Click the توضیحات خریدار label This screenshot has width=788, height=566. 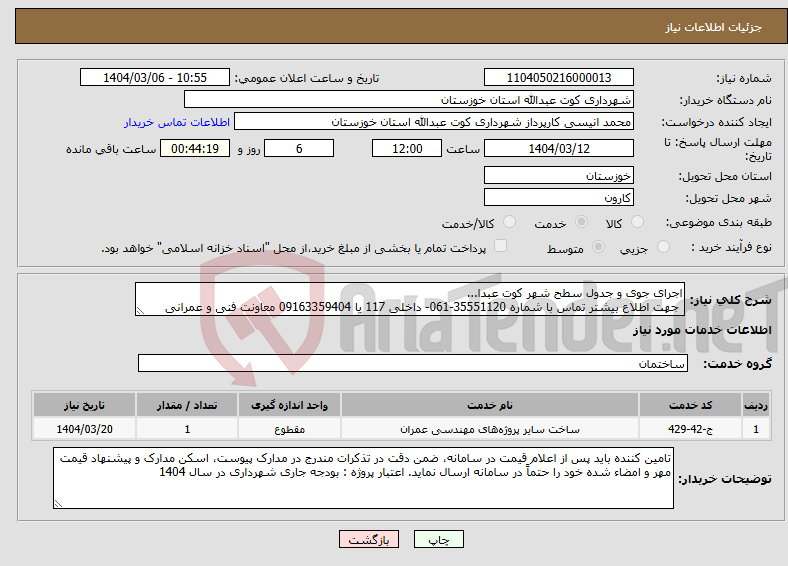click(725, 479)
